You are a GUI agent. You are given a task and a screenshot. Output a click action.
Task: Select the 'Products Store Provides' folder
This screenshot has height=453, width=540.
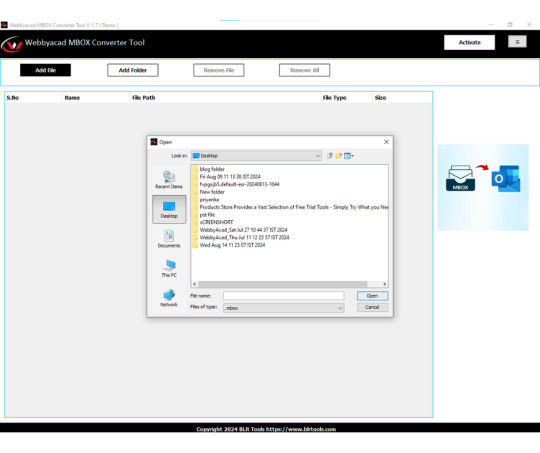click(x=290, y=207)
